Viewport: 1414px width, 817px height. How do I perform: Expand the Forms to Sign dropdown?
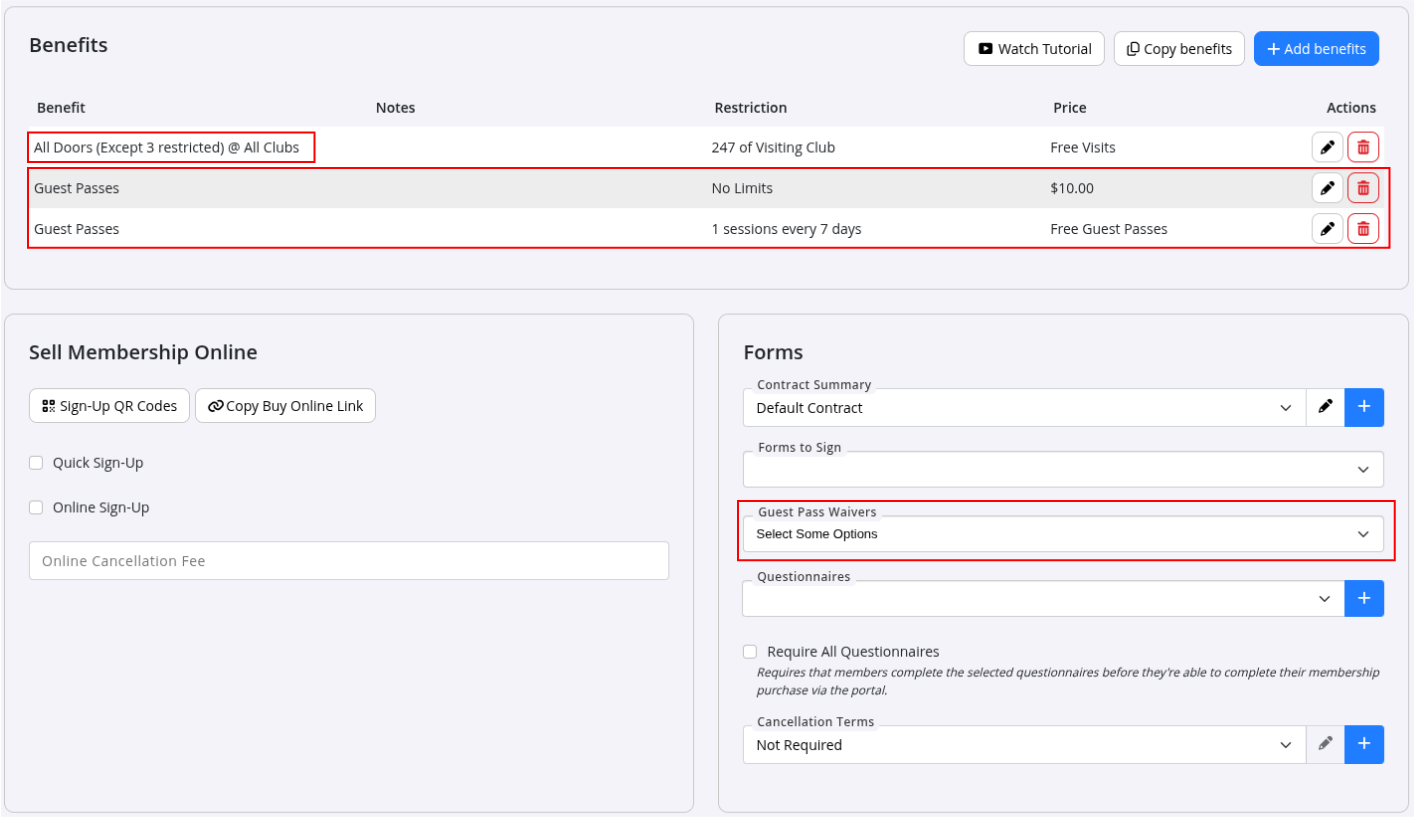(x=1063, y=469)
